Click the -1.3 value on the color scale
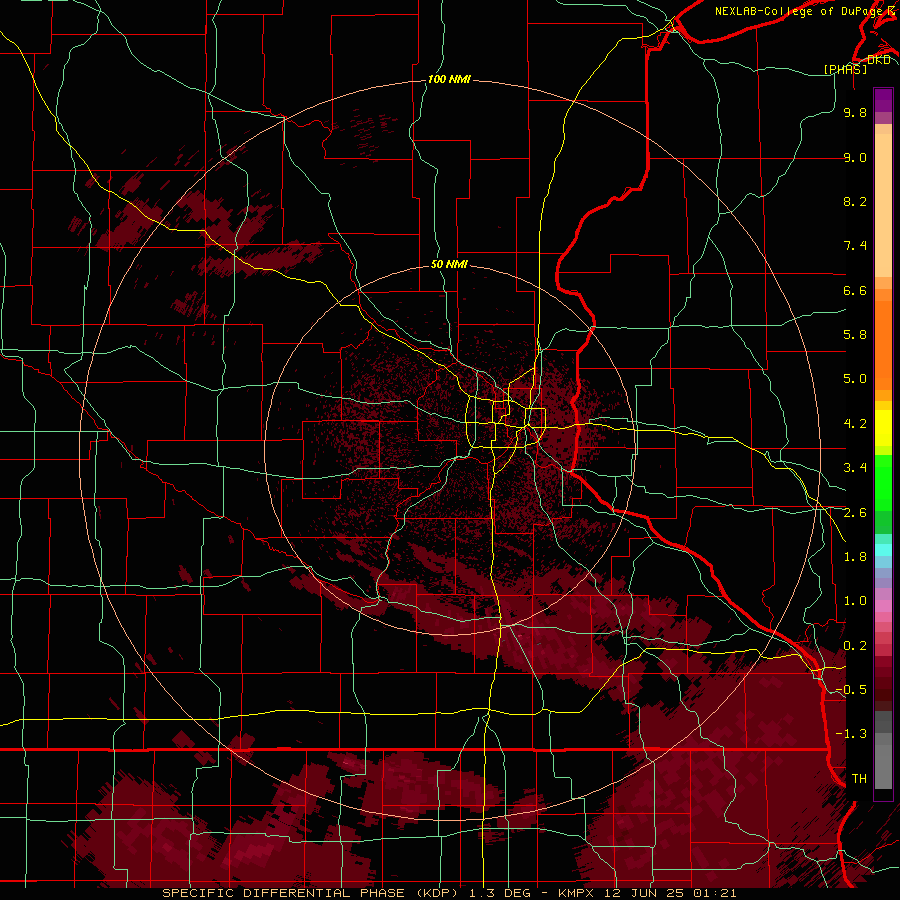Viewport: 900px width, 900px height. 851,734
